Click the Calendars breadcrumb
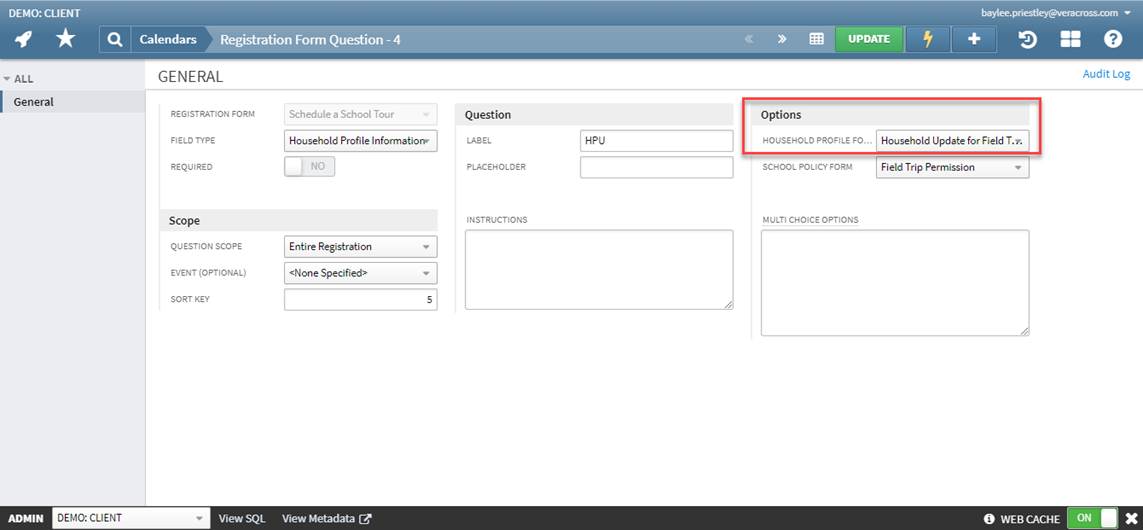The height and width of the screenshot is (530, 1143). [168, 39]
